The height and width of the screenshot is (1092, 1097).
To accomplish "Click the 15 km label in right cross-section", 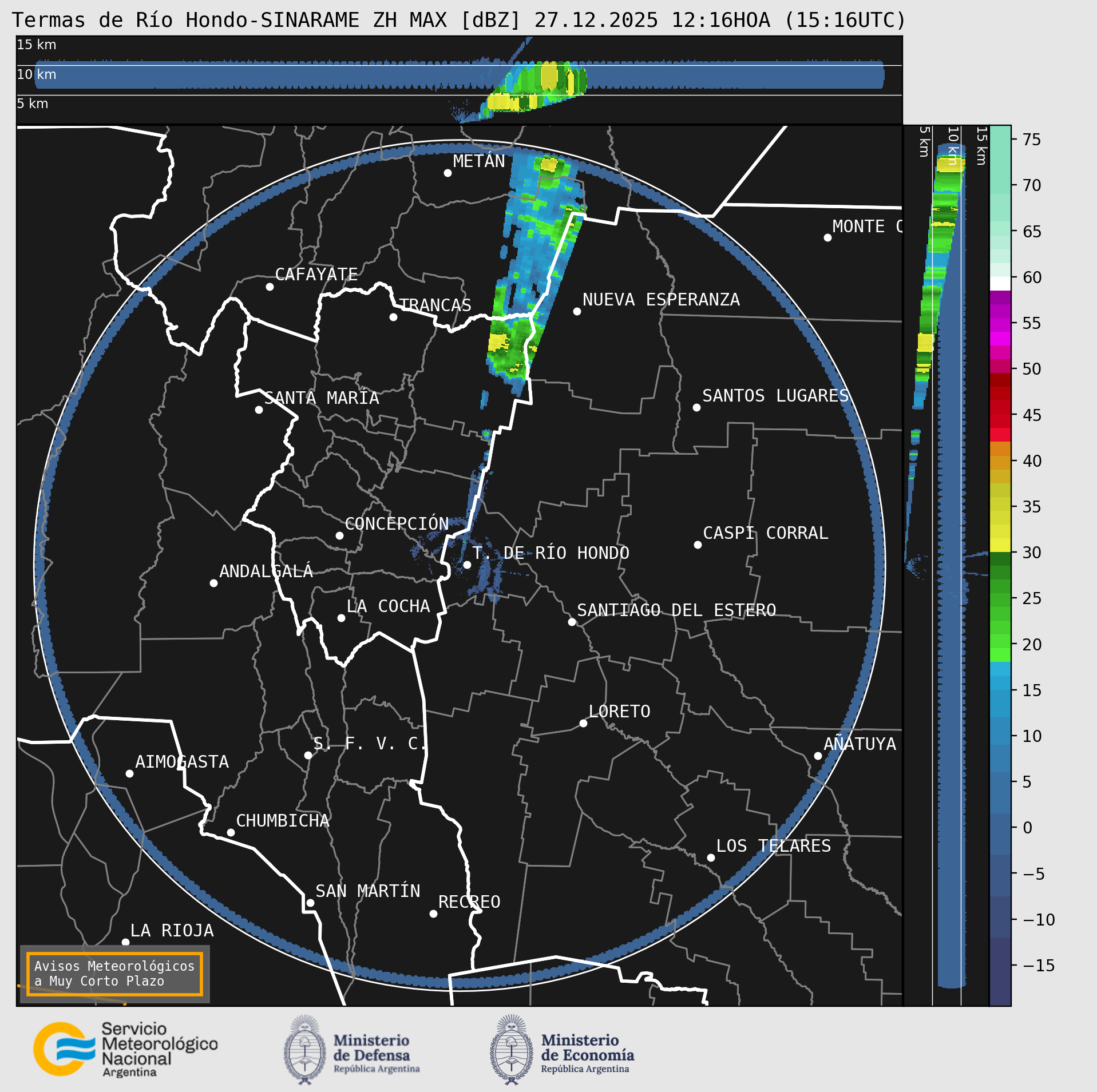I will (981, 146).
